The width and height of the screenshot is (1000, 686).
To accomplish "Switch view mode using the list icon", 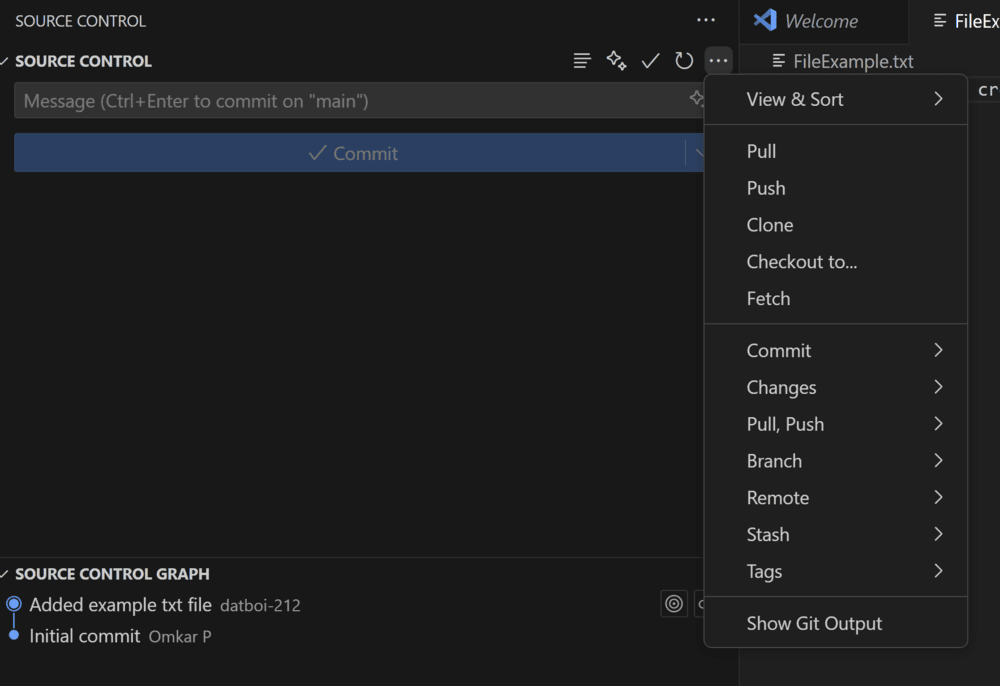I will [582, 60].
